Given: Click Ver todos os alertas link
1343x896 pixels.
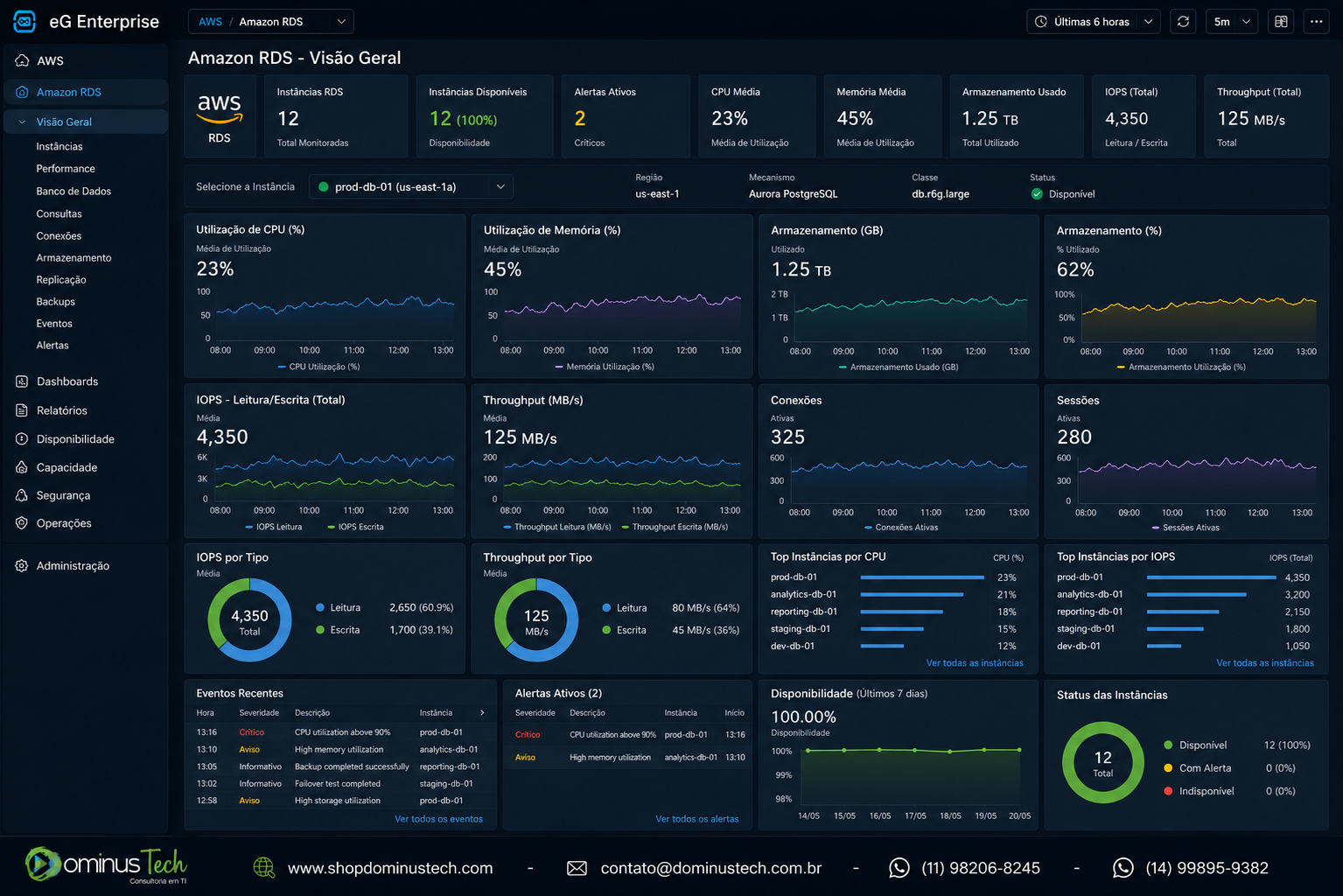Looking at the screenshot, I should point(697,819).
